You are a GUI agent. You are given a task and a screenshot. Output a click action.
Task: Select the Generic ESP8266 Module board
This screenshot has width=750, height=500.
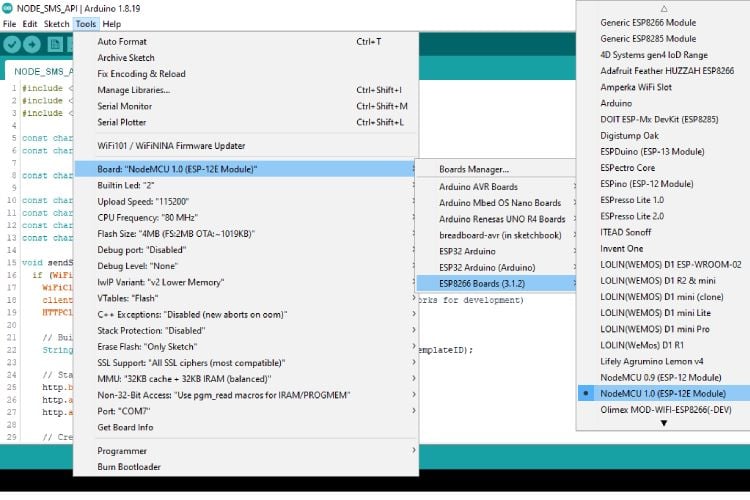pyautogui.click(x=663, y=22)
